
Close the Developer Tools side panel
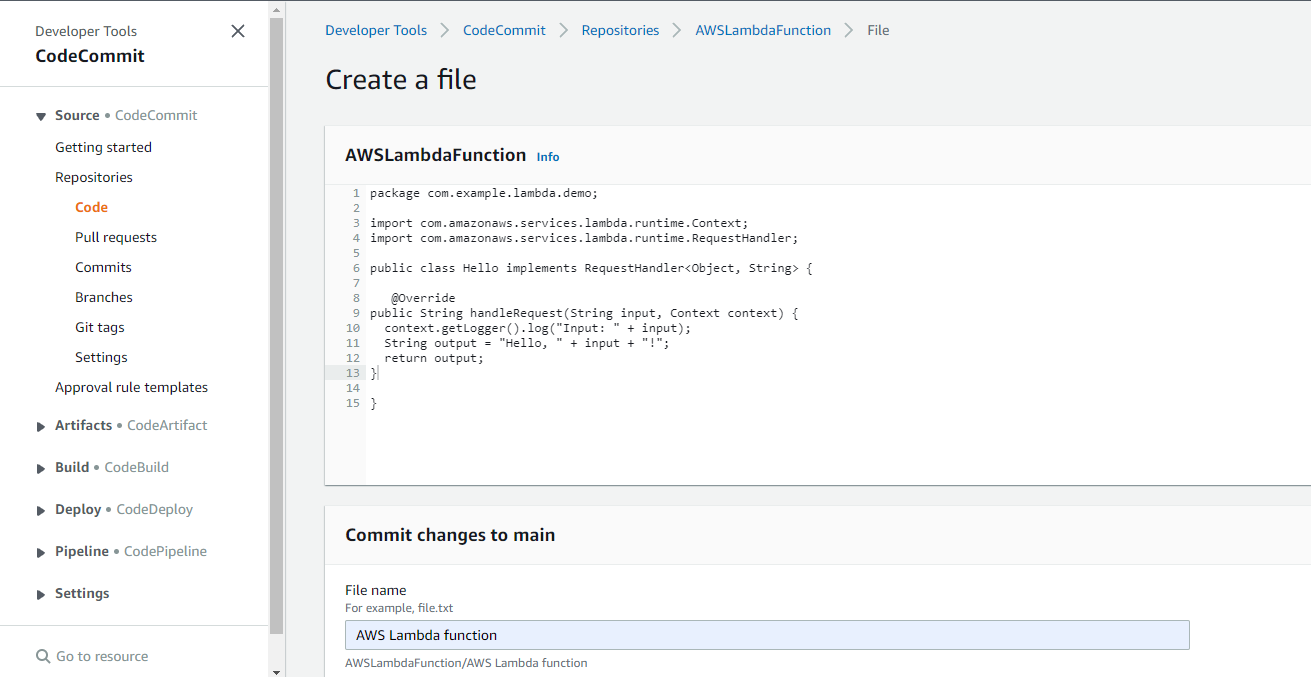(238, 31)
